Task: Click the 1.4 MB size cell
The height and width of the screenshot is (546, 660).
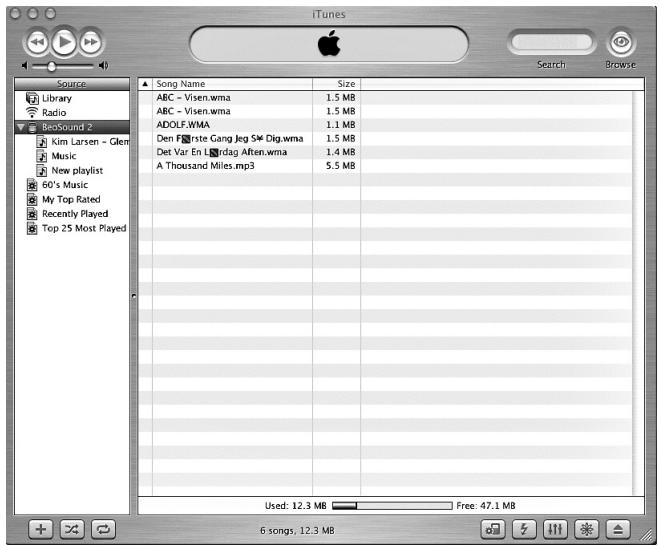Action: click(x=341, y=152)
